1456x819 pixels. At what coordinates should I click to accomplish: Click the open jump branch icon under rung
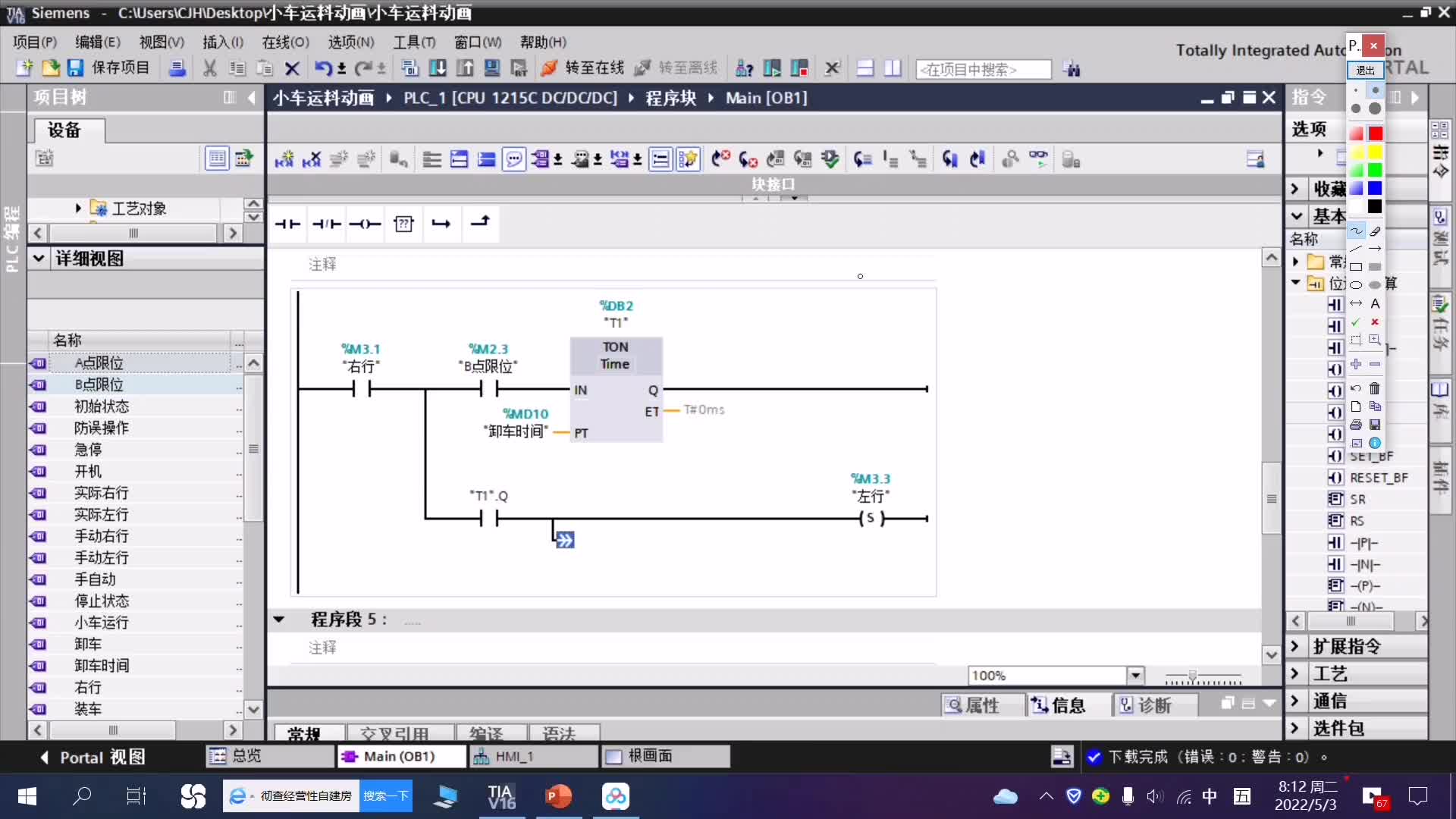point(565,540)
